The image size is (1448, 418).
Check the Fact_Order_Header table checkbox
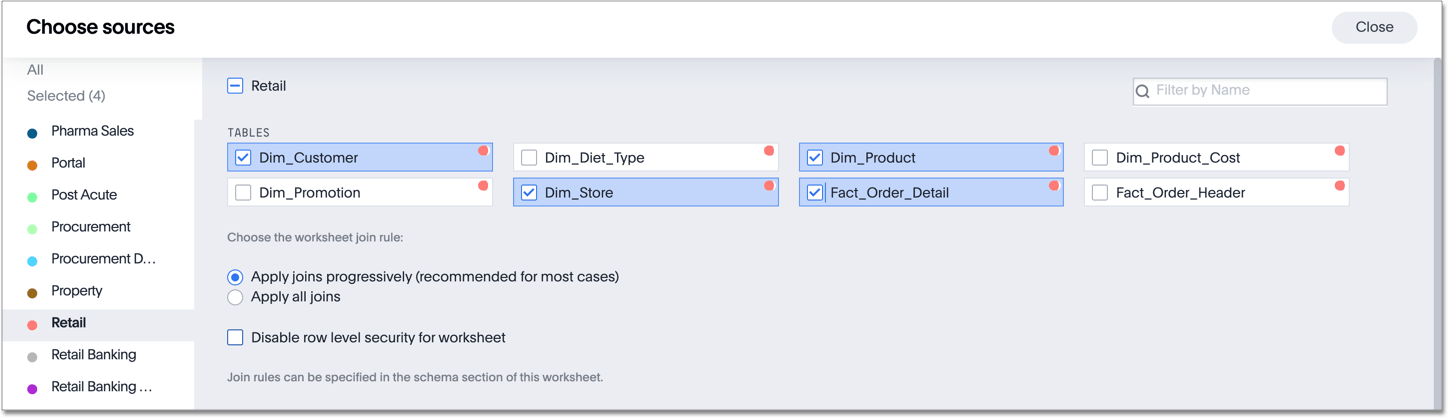(x=1100, y=193)
